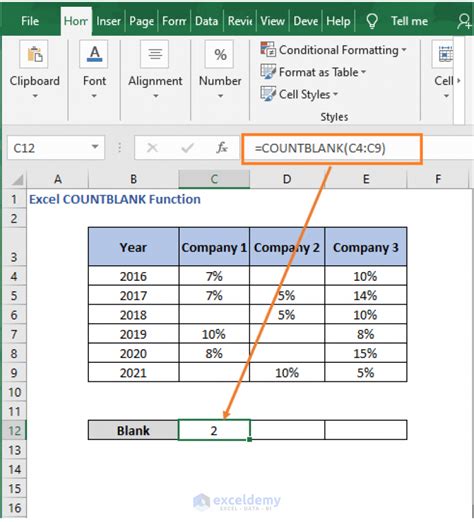Click the 8% cell in row 2020
Viewport: 474px width, 522px height.
pos(214,353)
